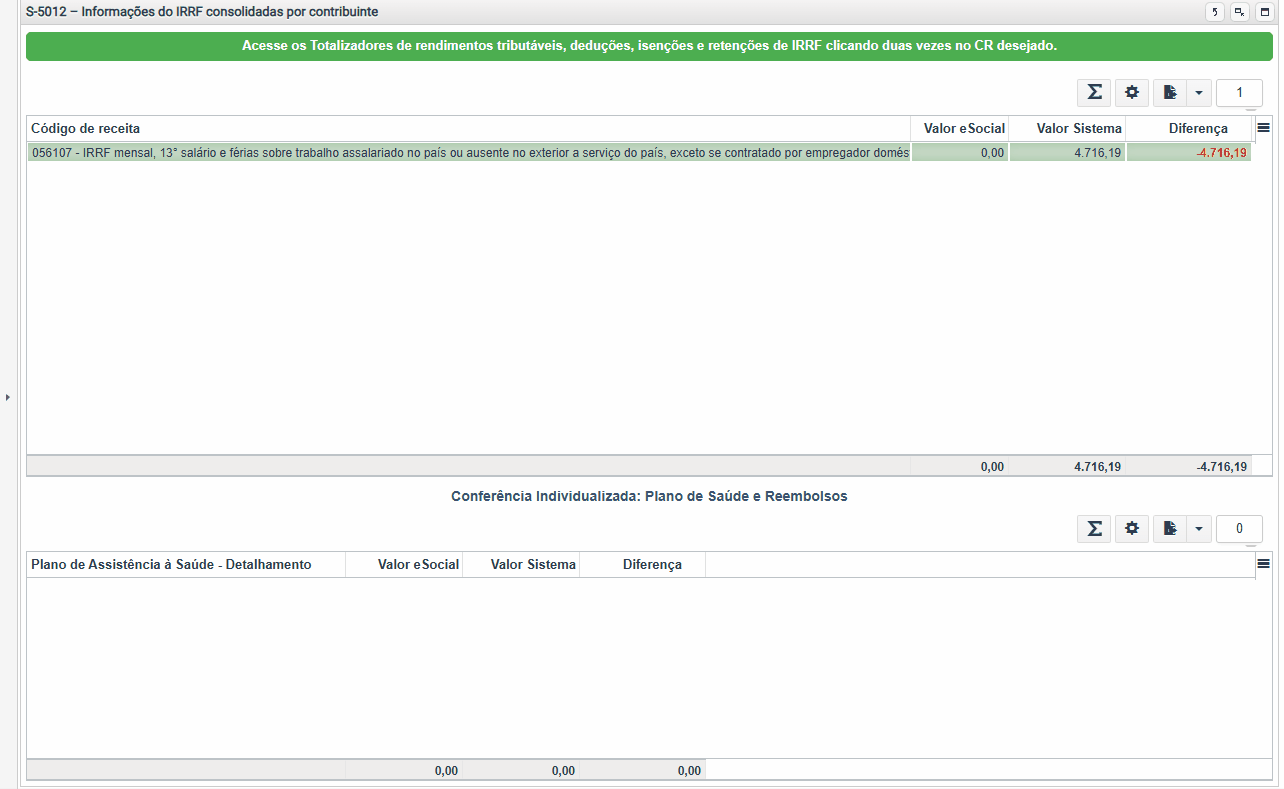The height and width of the screenshot is (789, 1284).
Task: Click the Diferença header in the receita grid
Action: pyautogui.click(x=1189, y=129)
